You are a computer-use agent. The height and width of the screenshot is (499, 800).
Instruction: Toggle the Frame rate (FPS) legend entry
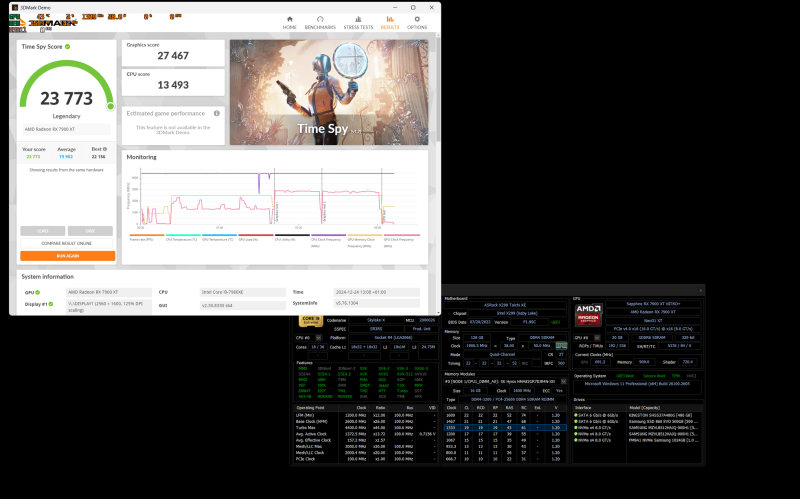tap(147, 238)
